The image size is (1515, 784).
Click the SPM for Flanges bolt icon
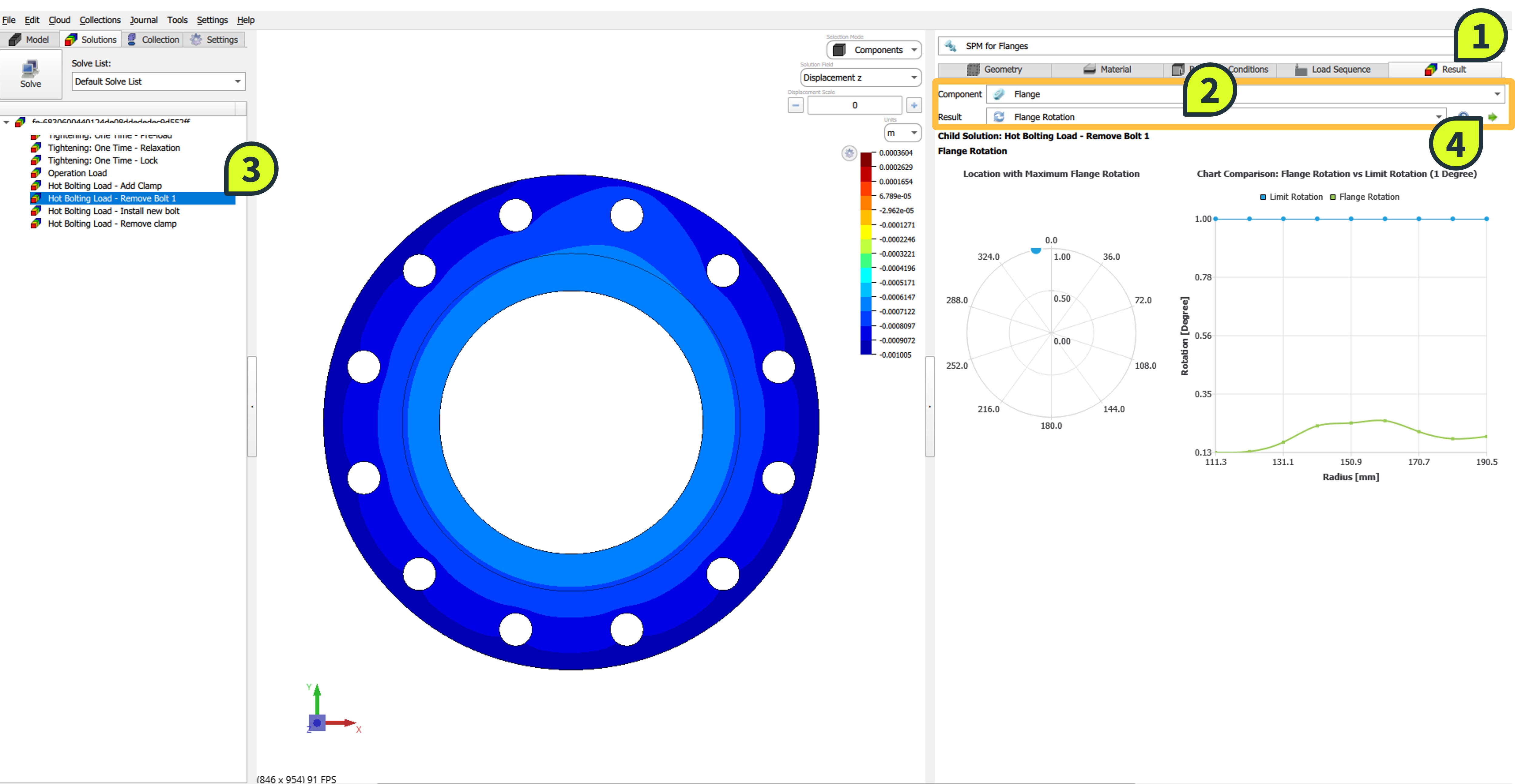click(950, 46)
